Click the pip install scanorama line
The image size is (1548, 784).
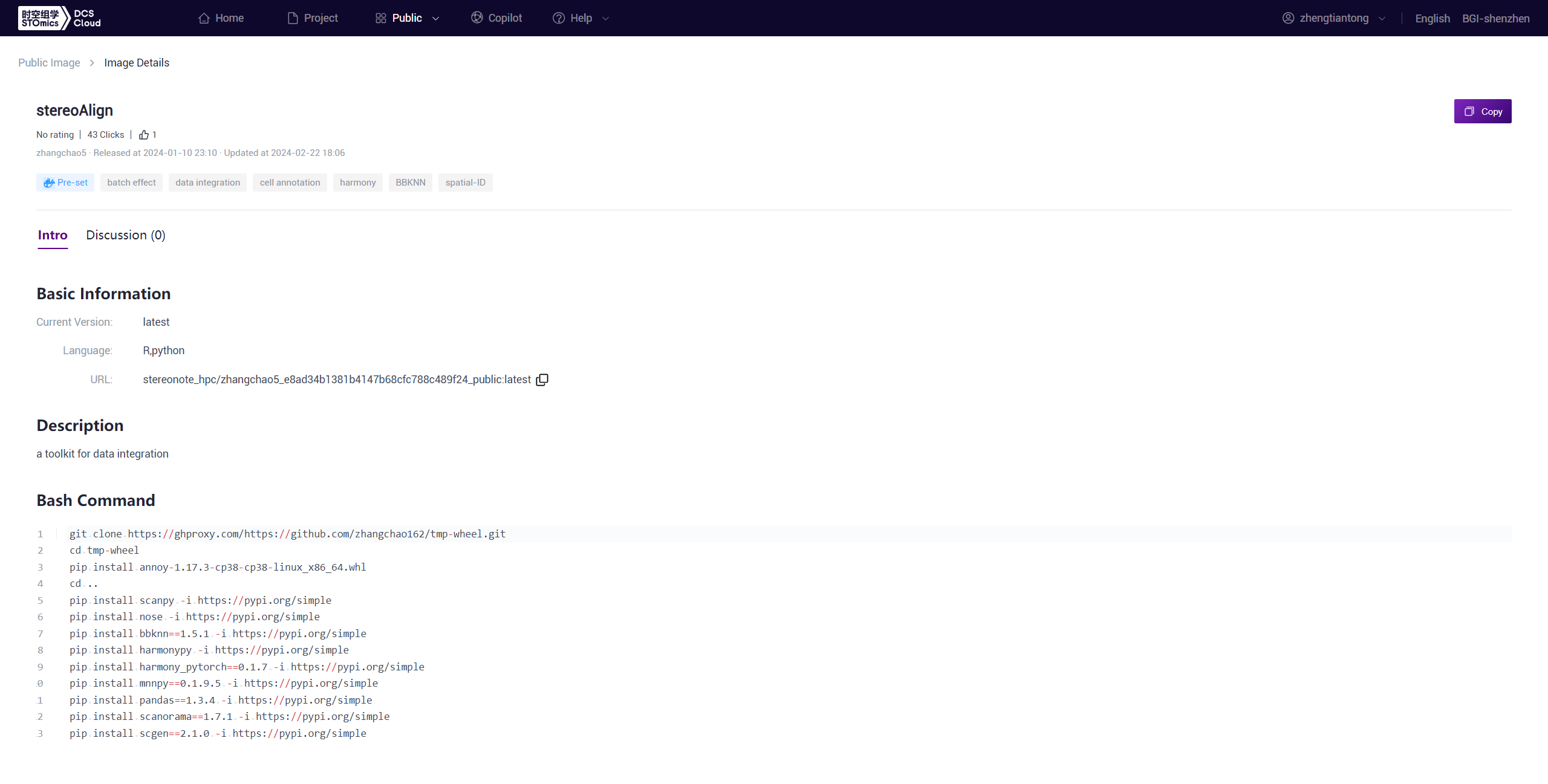229,716
